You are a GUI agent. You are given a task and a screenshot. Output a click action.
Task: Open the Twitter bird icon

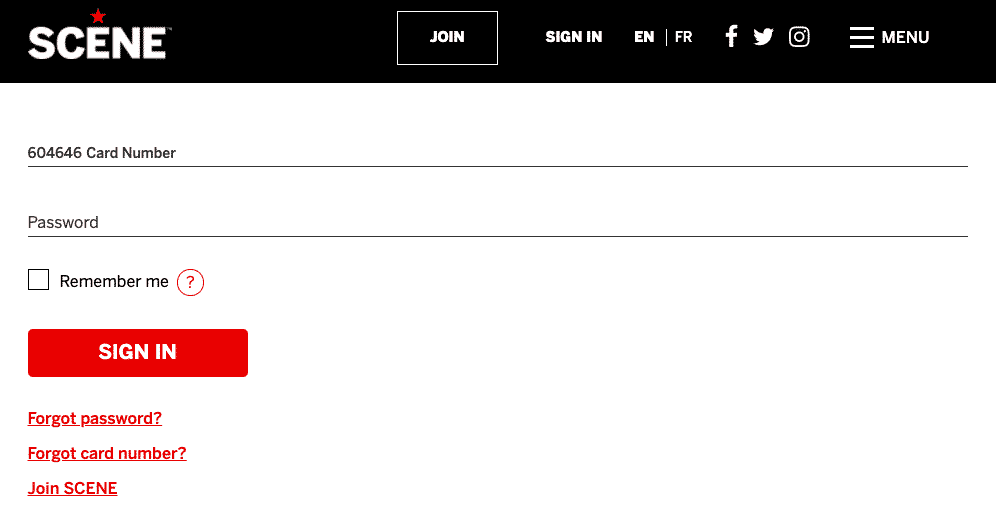coord(764,37)
